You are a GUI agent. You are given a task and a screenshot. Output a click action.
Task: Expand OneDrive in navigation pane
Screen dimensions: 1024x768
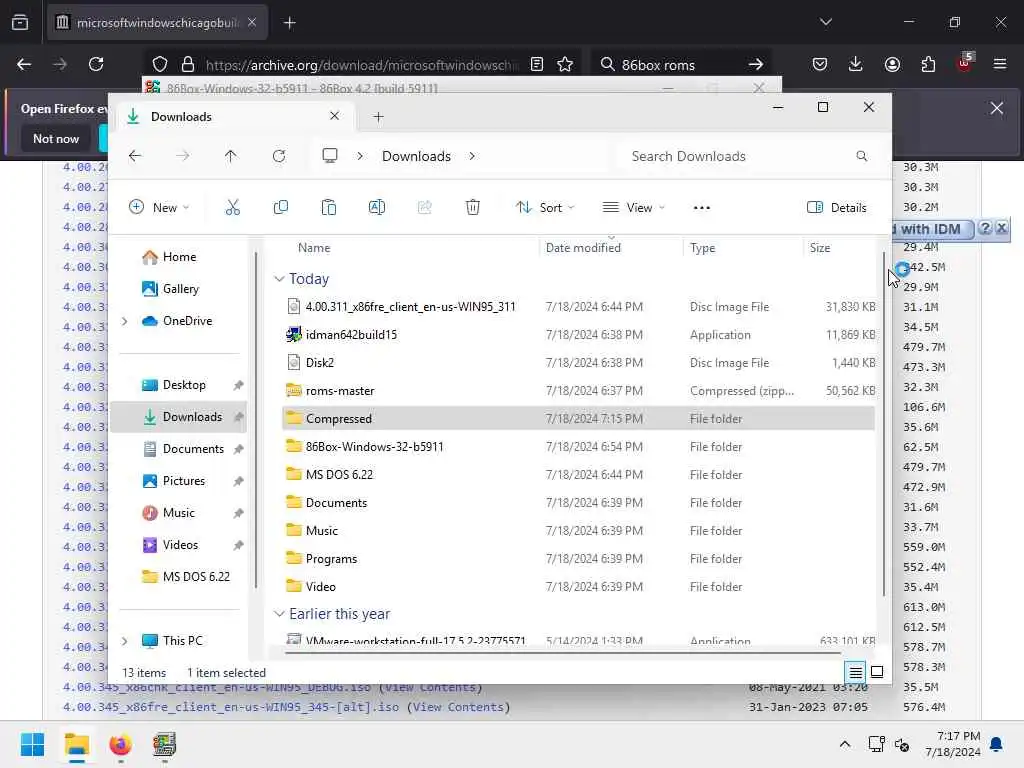pos(125,321)
